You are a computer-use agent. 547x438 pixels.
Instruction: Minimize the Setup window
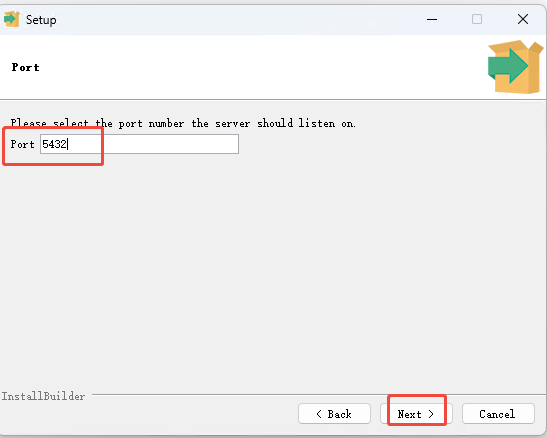[x=432, y=19]
